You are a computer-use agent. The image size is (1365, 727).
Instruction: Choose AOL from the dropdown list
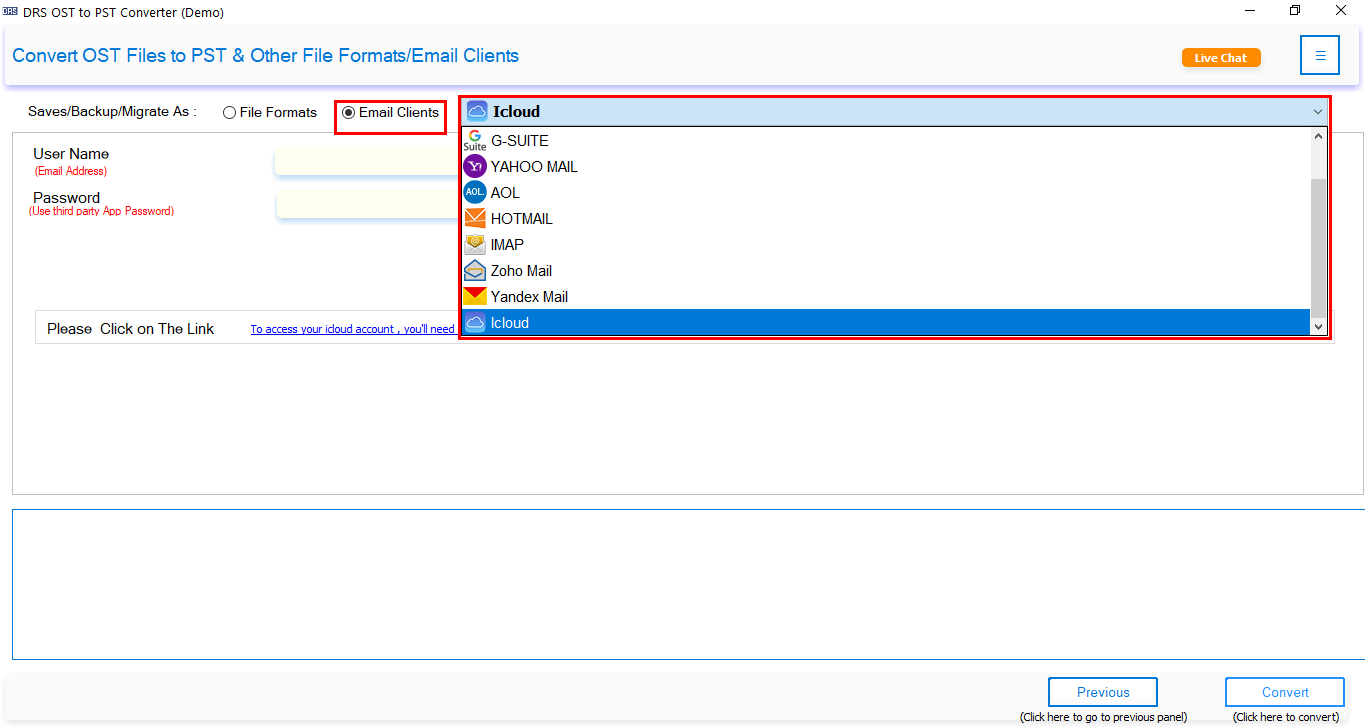pyautogui.click(x=885, y=193)
